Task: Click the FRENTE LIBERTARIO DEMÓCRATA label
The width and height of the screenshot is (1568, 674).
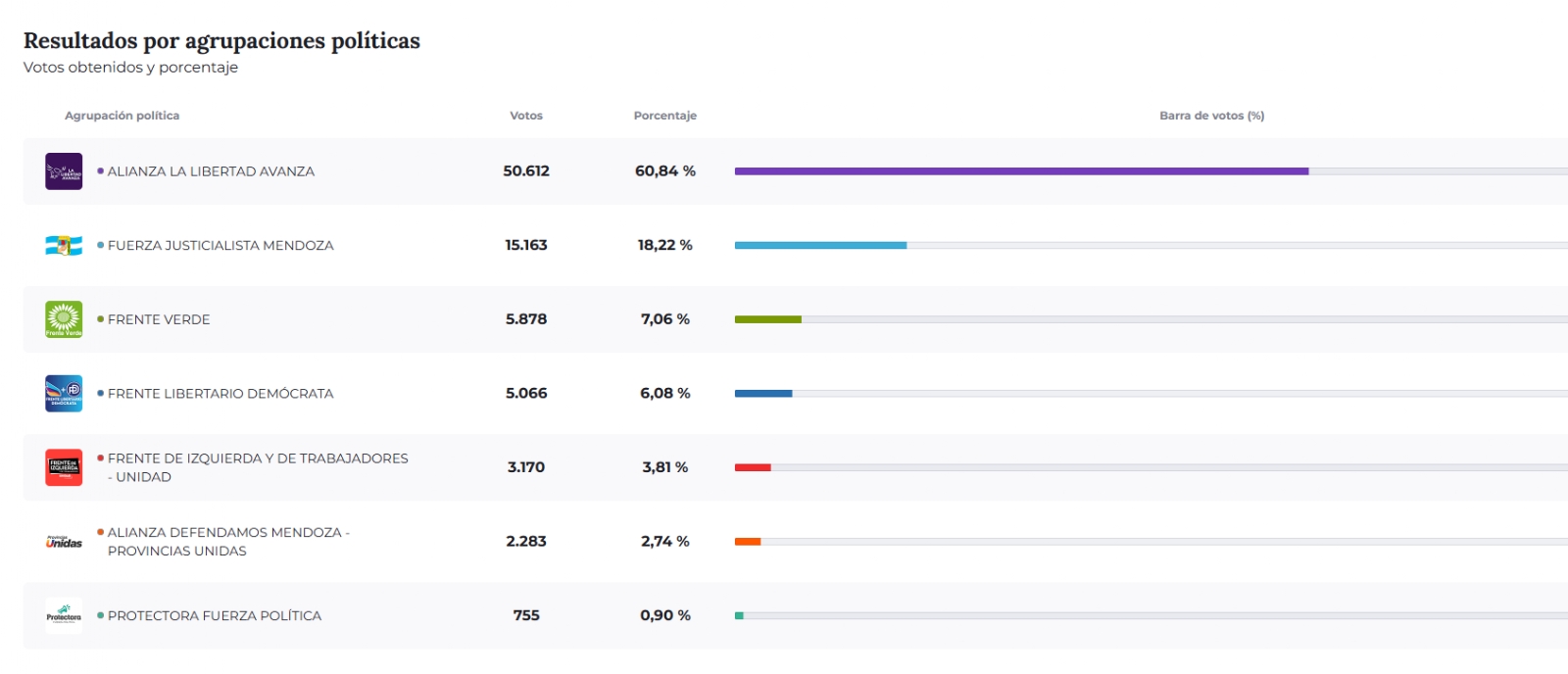Action: [220, 394]
